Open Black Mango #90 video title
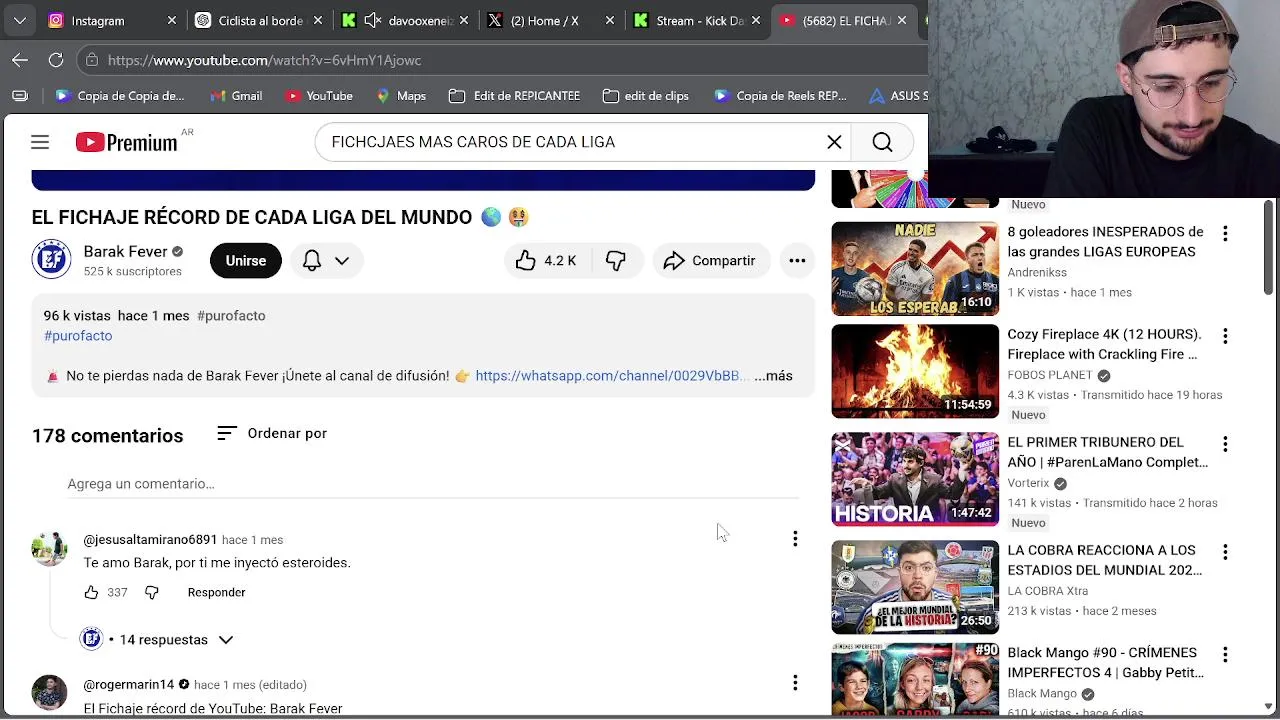Viewport: 1280px width, 720px height. 1105,662
